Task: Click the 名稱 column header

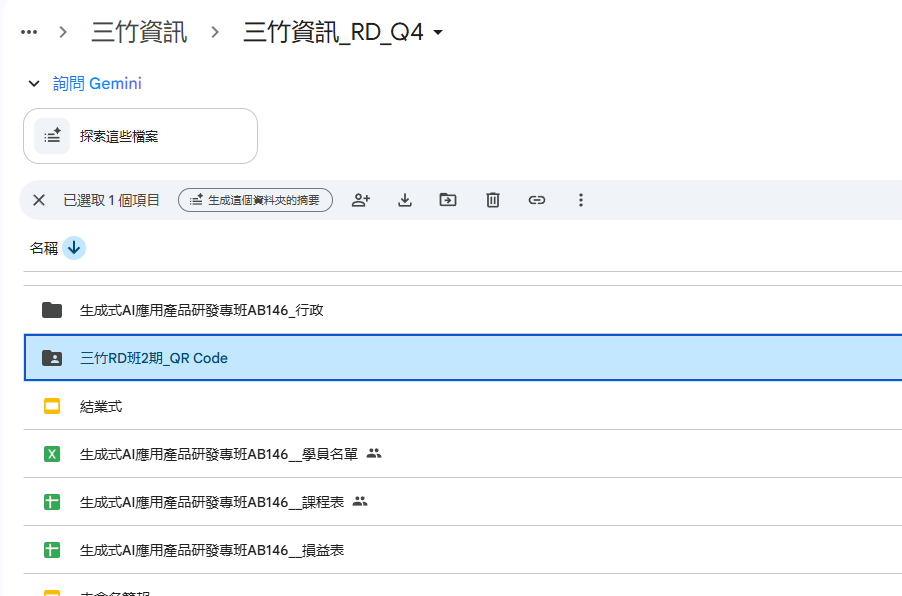Action: pos(44,248)
